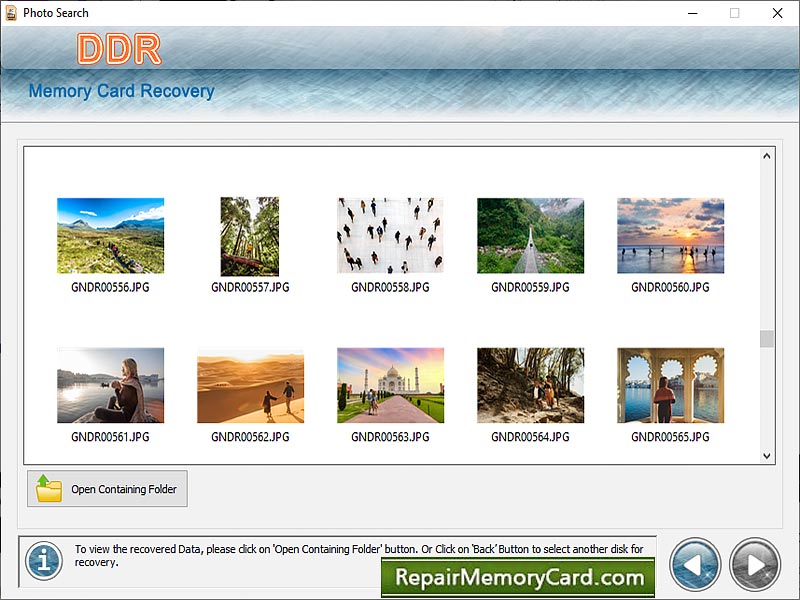800x600 pixels.
Task: Click the file name GNDR00556.JPG
Action: [x=110, y=287]
